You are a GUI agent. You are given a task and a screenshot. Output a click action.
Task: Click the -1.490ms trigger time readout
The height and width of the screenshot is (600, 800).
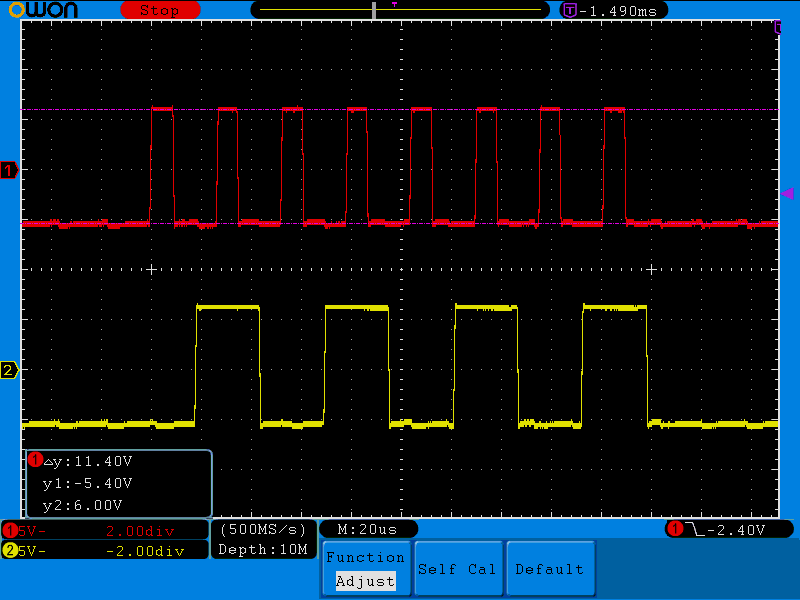(x=618, y=11)
